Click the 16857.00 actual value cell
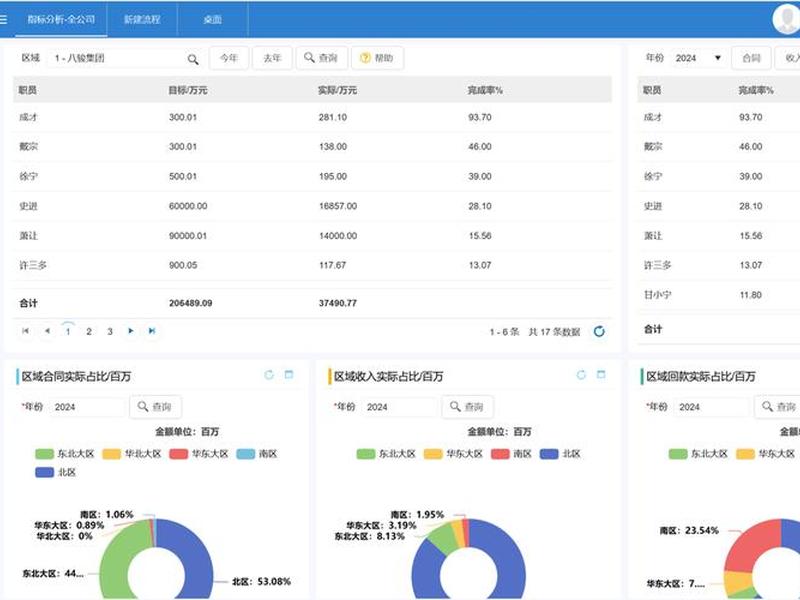This screenshot has width=800, height=600. point(338,206)
